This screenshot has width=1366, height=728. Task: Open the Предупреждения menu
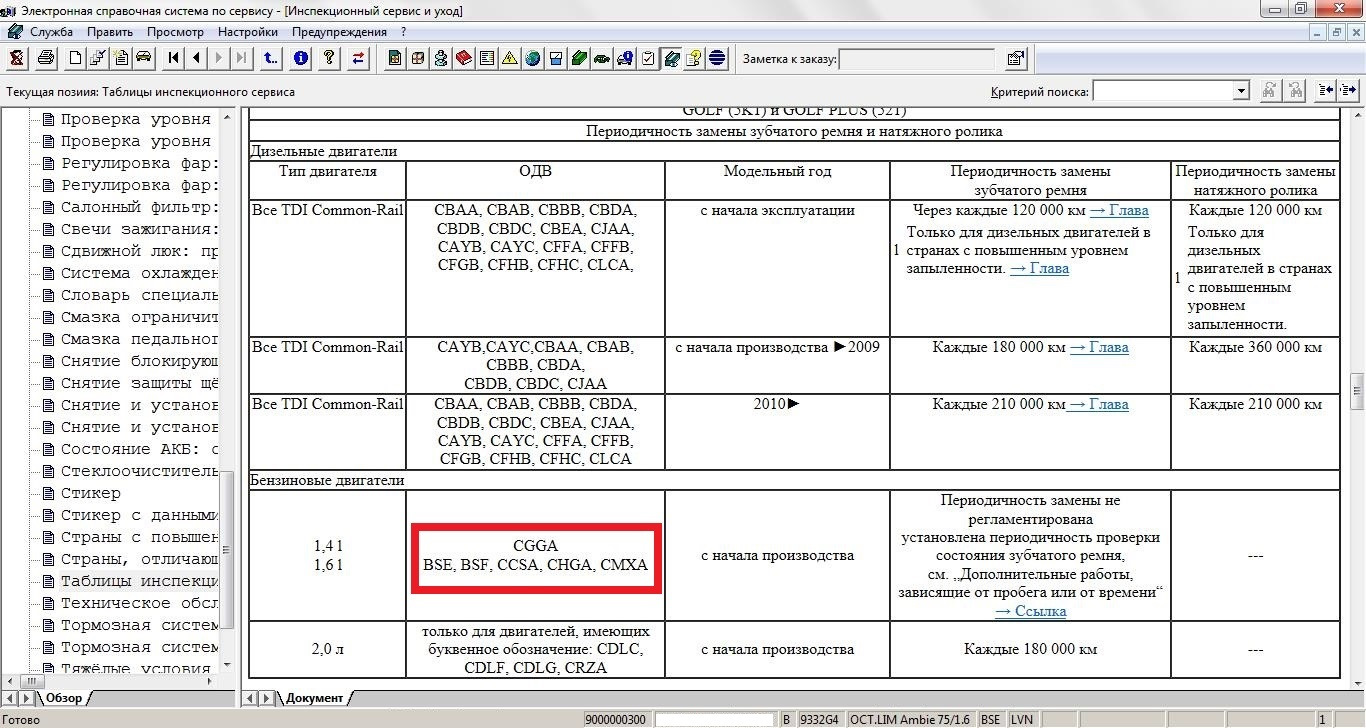click(x=339, y=32)
